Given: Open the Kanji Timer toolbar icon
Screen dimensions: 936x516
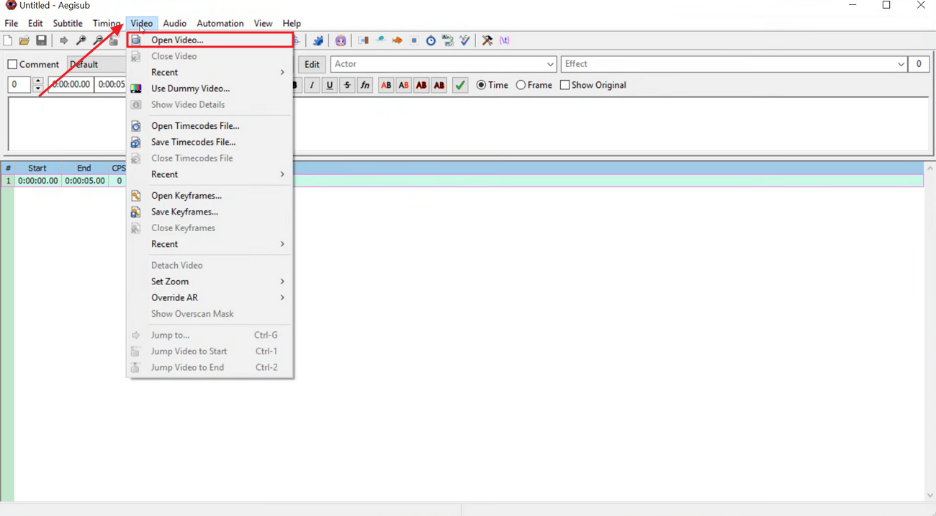Looking at the screenshot, I should (448, 41).
